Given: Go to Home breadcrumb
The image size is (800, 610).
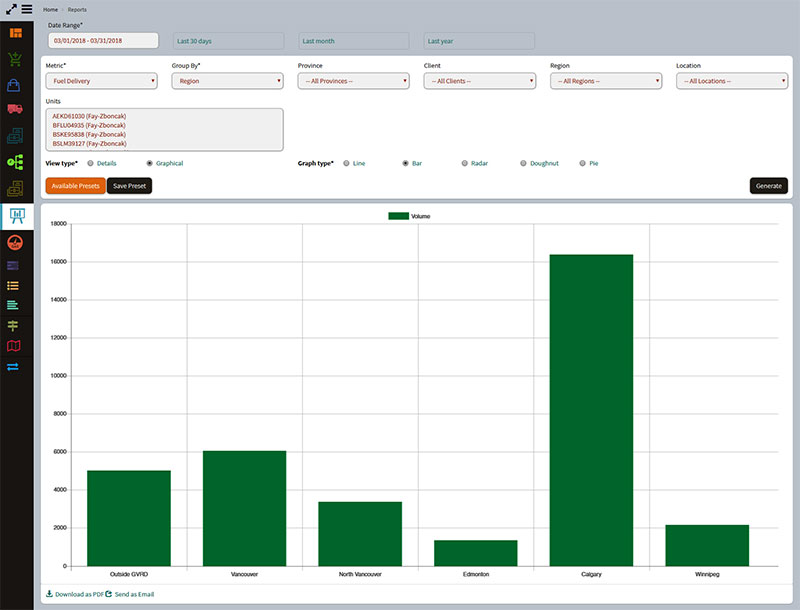Looking at the screenshot, I should pos(50,10).
